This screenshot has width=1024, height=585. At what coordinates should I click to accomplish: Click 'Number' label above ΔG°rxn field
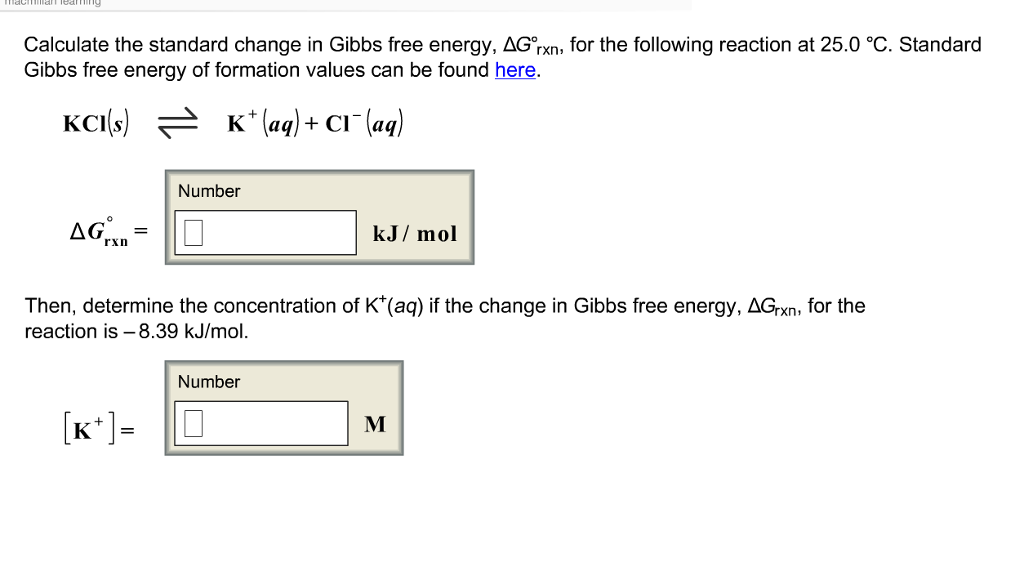(209, 191)
